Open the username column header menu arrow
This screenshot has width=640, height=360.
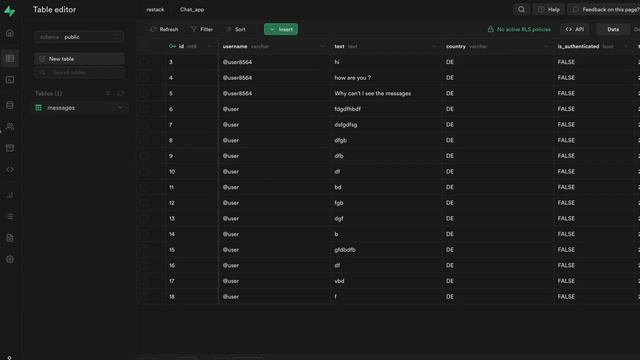click(322, 47)
